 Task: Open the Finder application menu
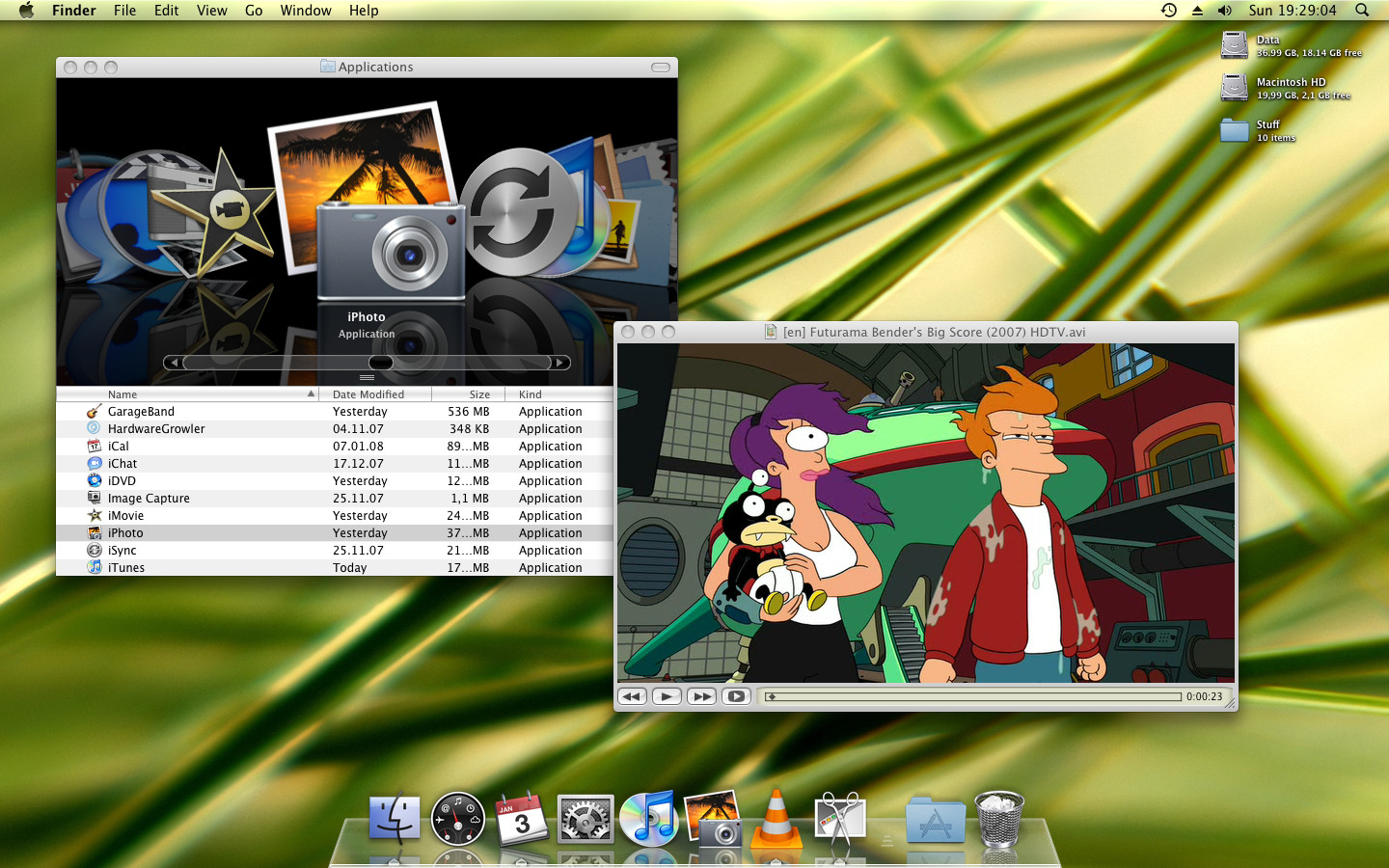[x=74, y=11]
